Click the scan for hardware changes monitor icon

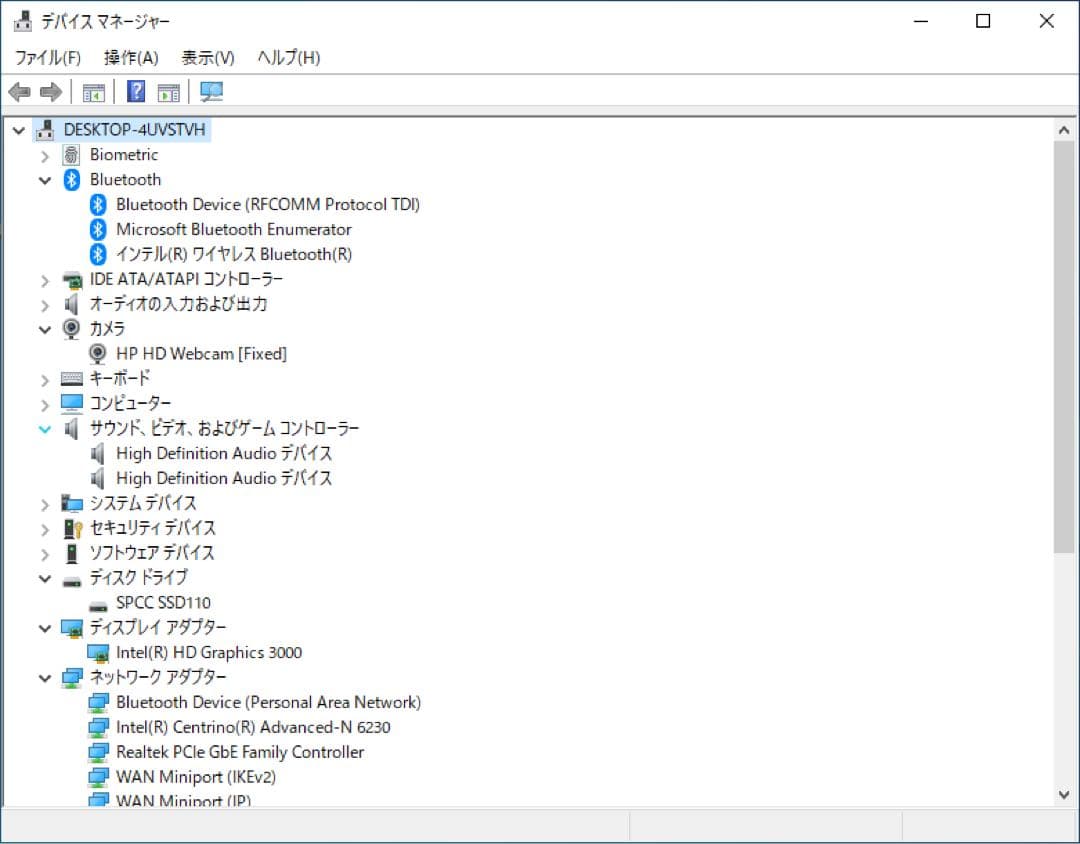[211, 92]
